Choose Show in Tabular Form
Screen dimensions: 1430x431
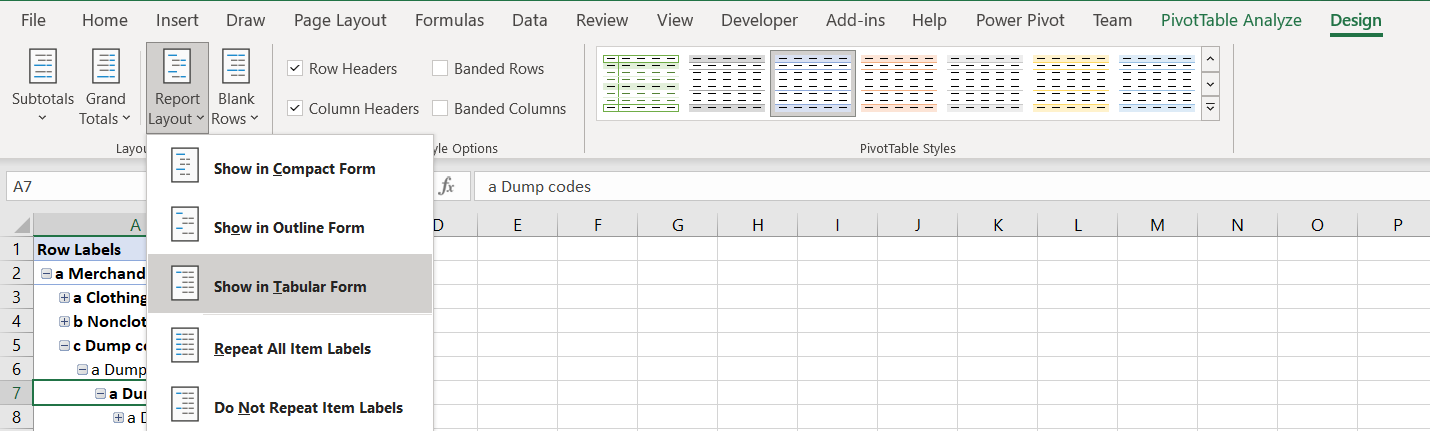(290, 286)
